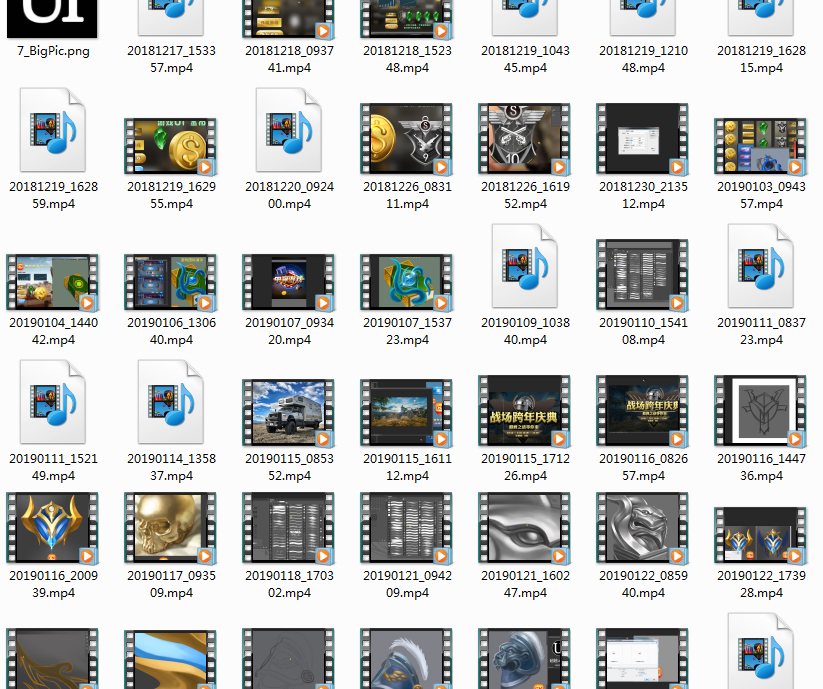Click the 20190116_200939.mp4 blue gold emblem thumbnail
Viewport: 823px width, 689px height.
[52, 528]
